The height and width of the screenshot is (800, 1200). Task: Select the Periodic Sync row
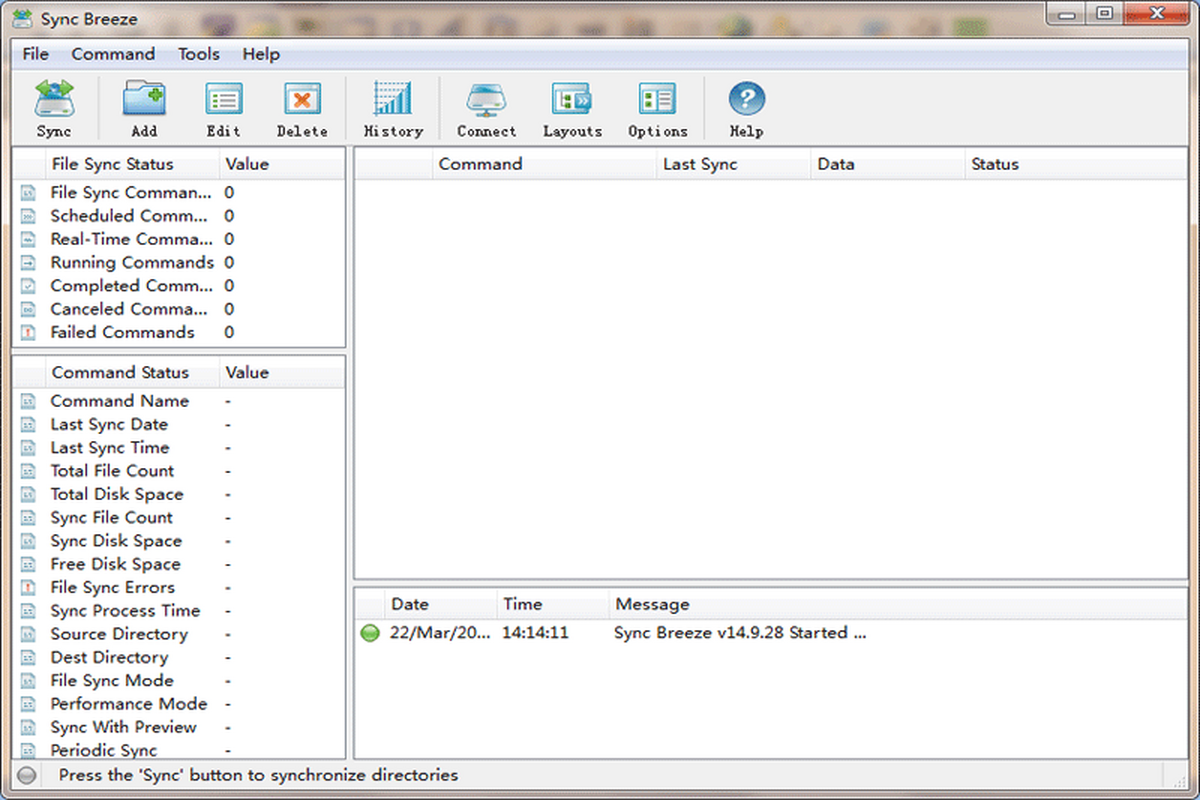180,750
